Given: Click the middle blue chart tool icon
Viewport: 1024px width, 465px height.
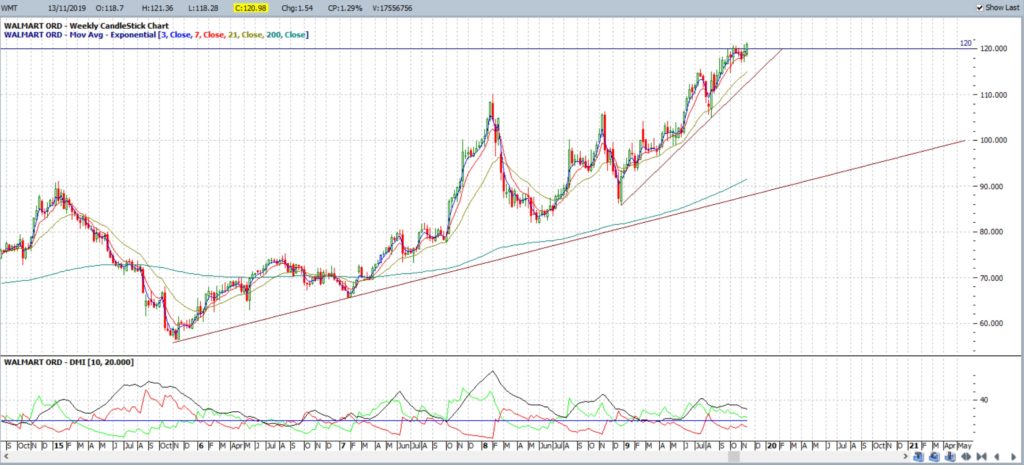Looking at the screenshot, I should (x=934, y=457).
